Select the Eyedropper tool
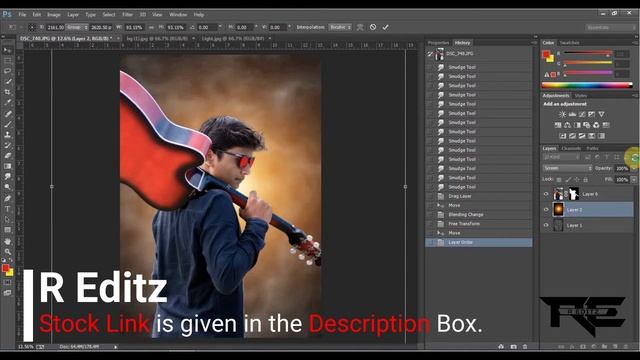 [x=7, y=103]
